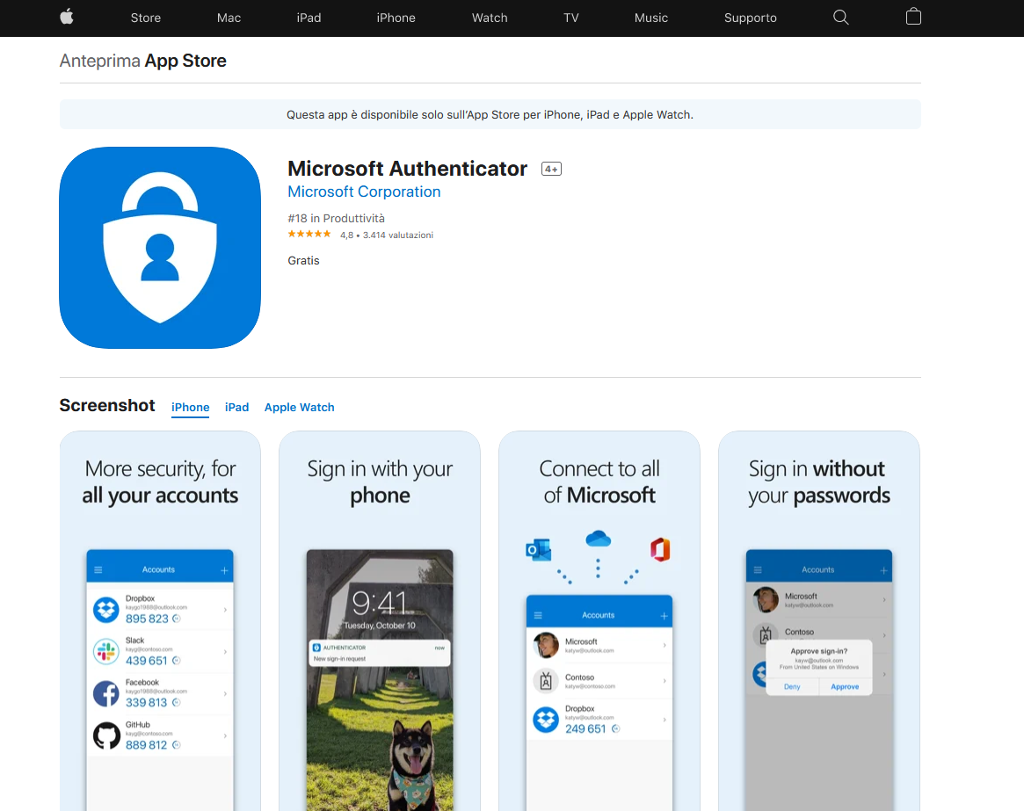Image resolution: width=1024 pixels, height=811 pixels.
Task: Click the Microsoft Authenticator app icon
Action: pyautogui.click(x=160, y=248)
